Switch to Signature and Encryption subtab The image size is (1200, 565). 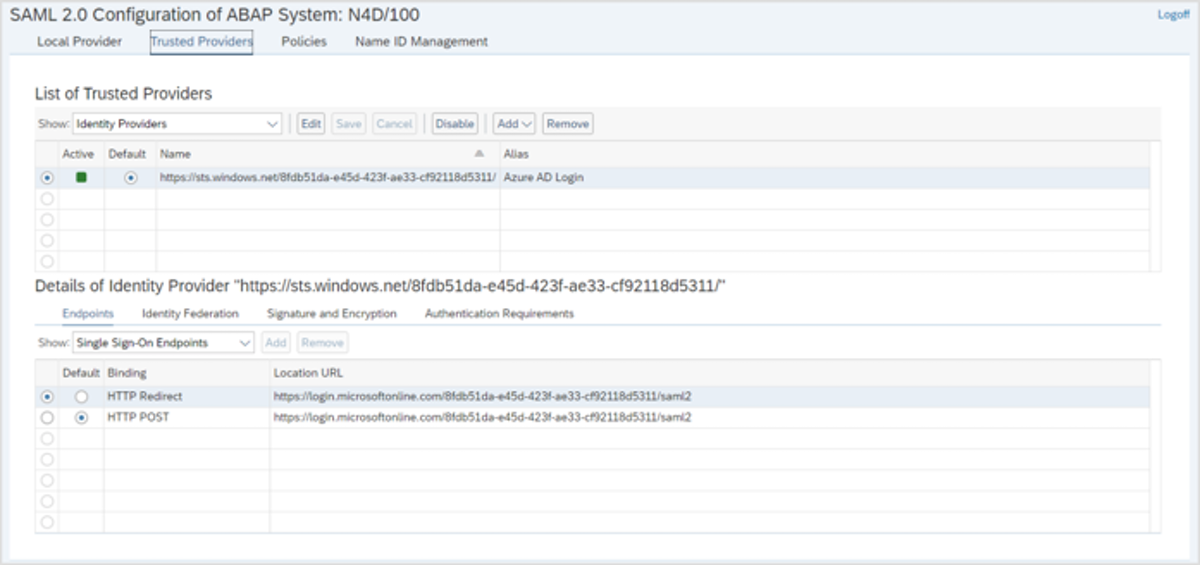[x=331, y=313]
